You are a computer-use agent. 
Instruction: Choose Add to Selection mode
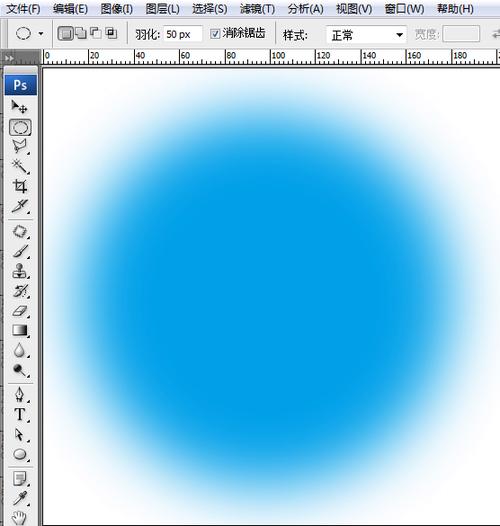(81, 33)
